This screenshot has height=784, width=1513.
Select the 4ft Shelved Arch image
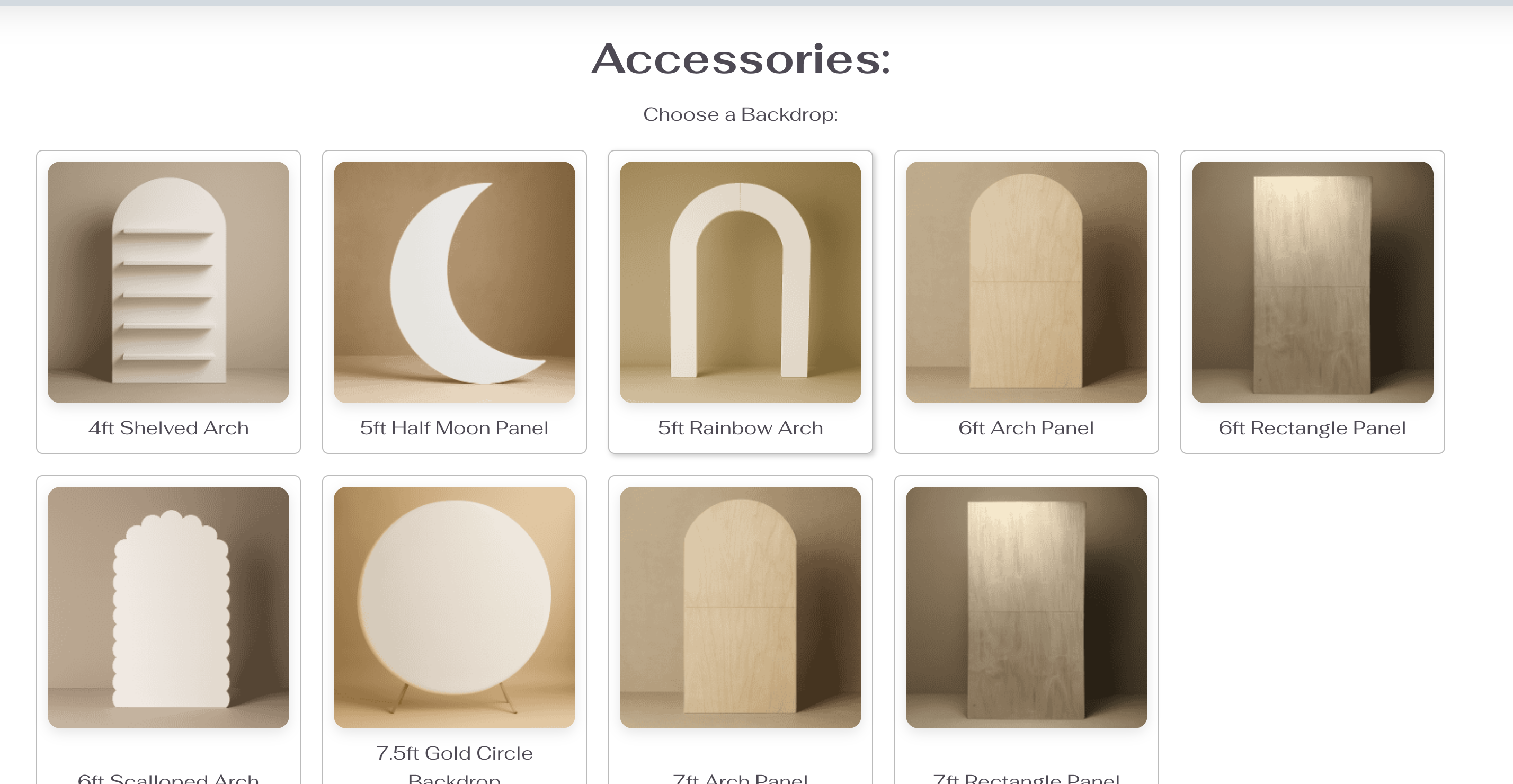pos(168,282)
